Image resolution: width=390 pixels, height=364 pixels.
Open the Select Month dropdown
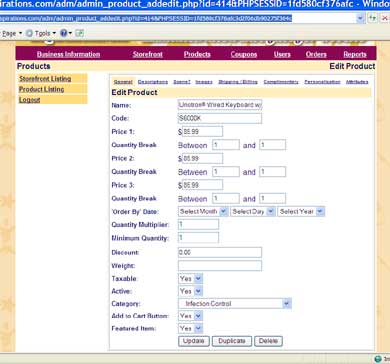coord(203,212)
